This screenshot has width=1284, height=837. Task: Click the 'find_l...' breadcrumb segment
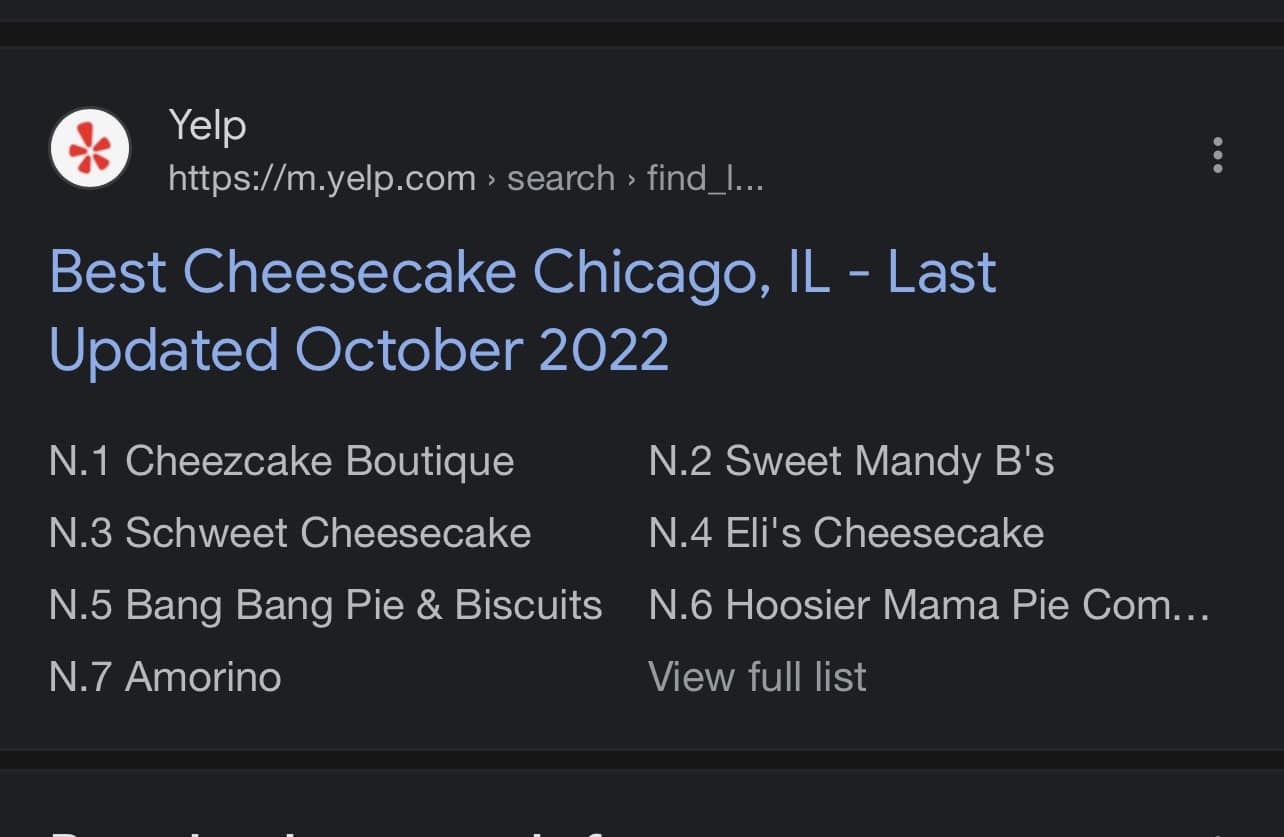tap(705, 179)
